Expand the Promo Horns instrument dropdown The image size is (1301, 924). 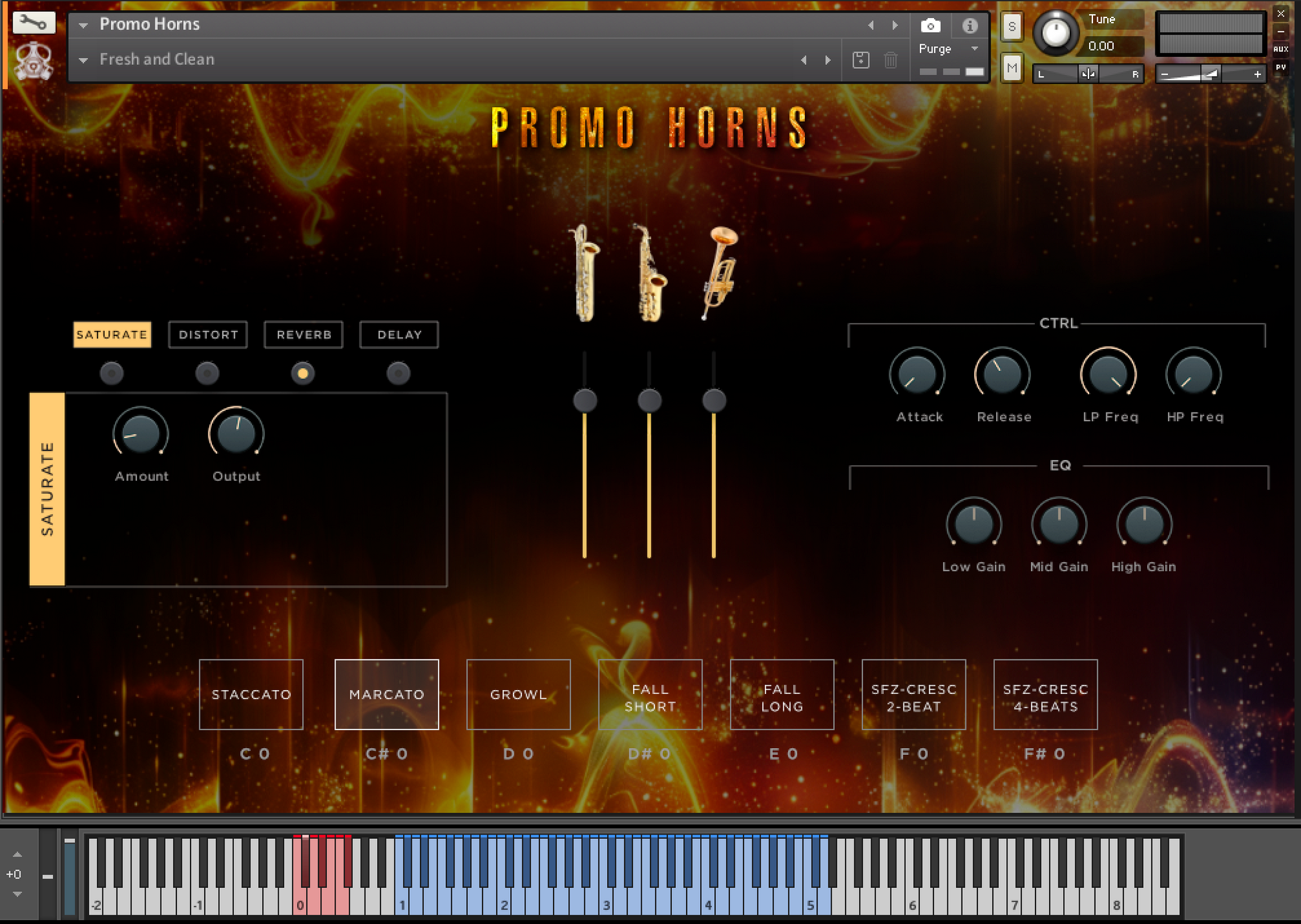coord(84,25)
